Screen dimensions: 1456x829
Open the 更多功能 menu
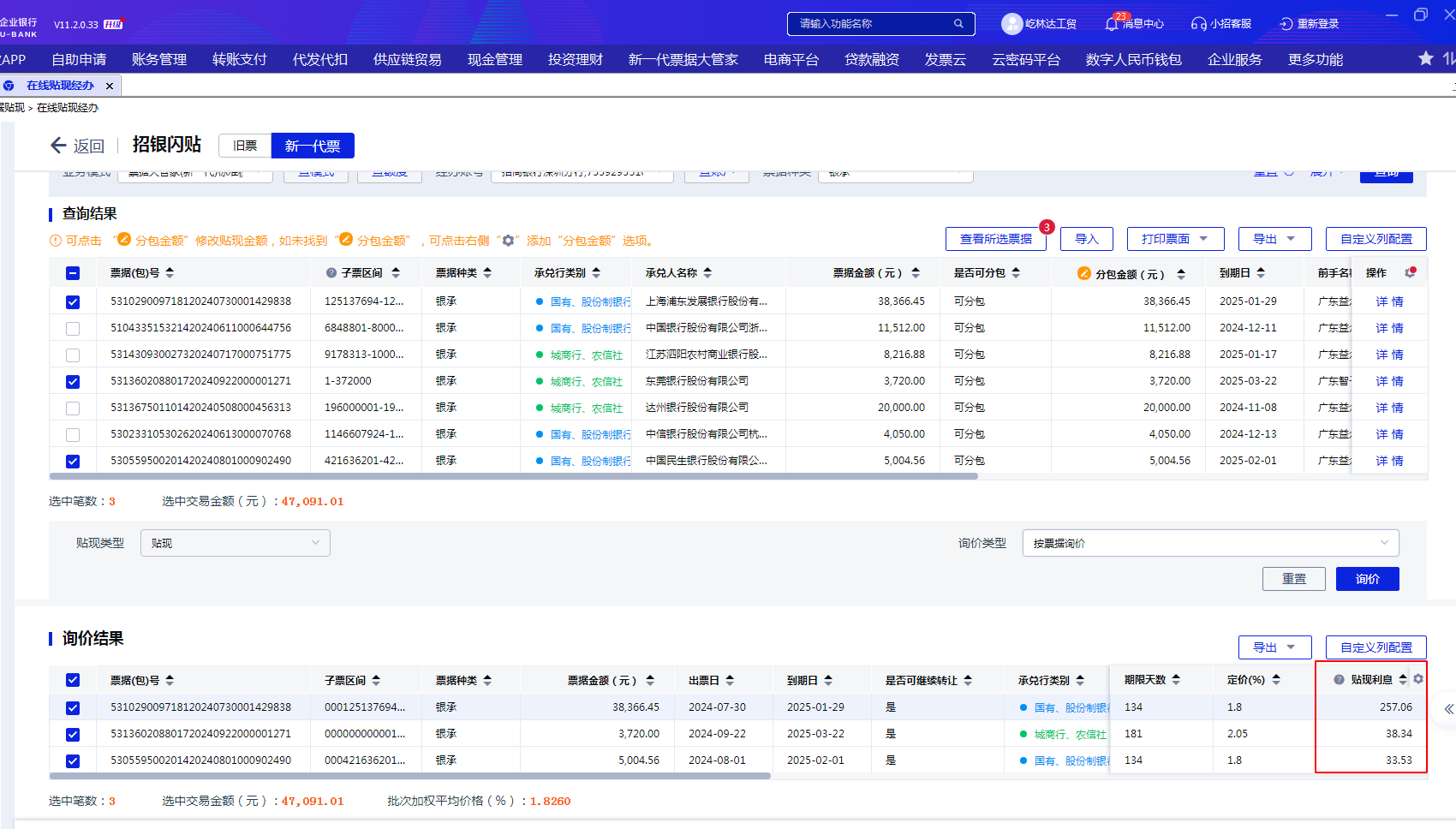1316,59
